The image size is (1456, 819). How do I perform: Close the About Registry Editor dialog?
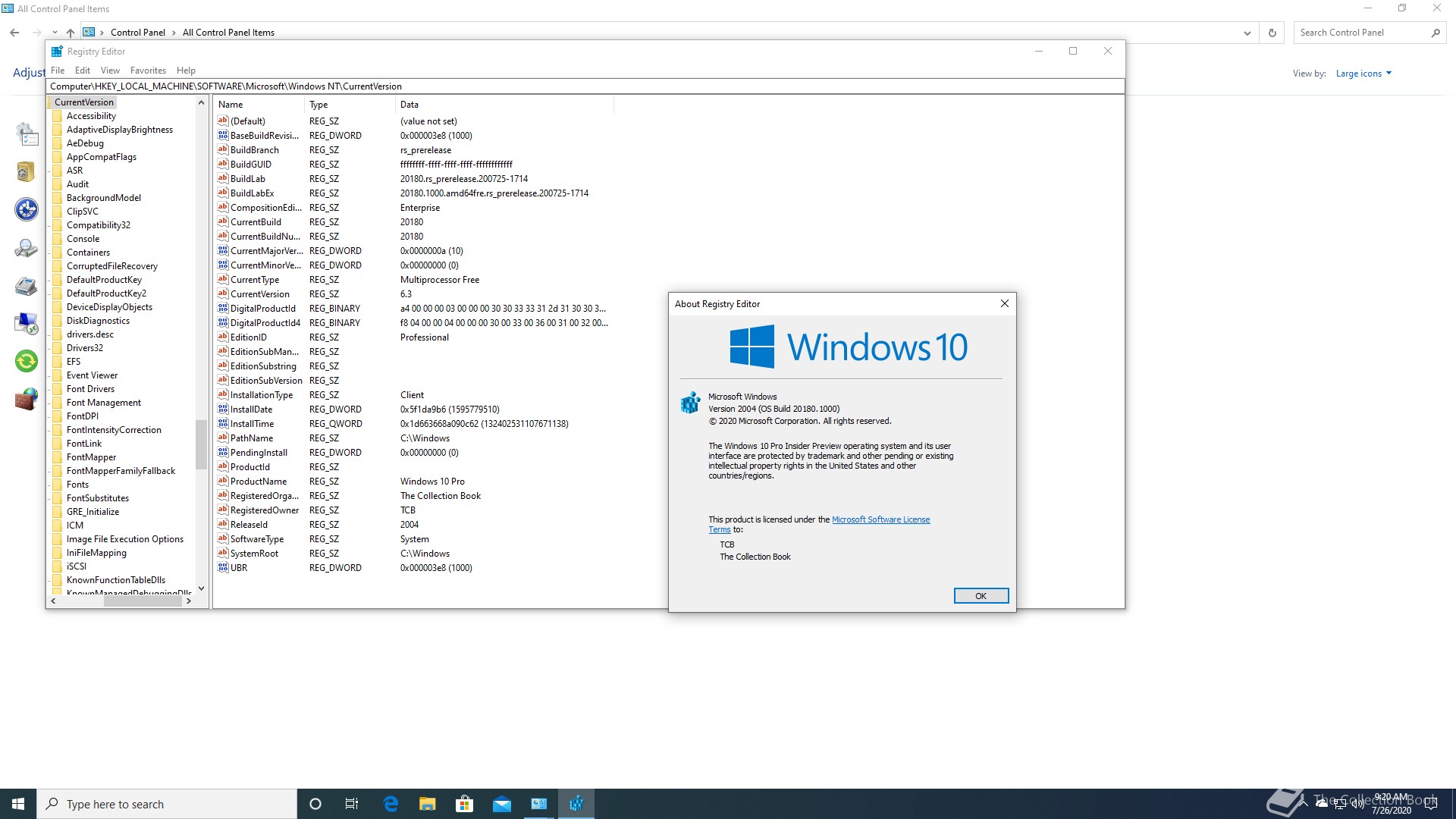[1005, 303]
